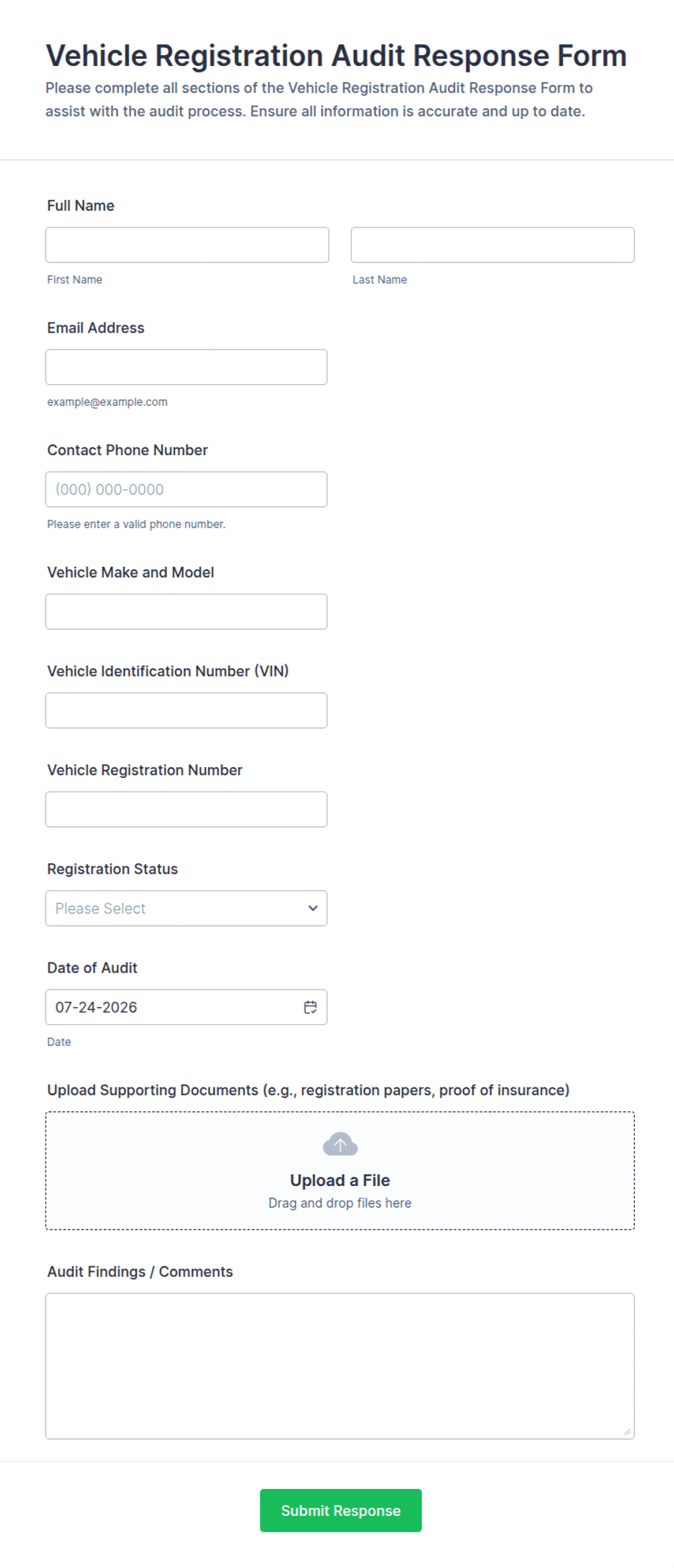Click the Registration Status label
The height and width of the screenshot is (1568, 674).
(112, 869)
